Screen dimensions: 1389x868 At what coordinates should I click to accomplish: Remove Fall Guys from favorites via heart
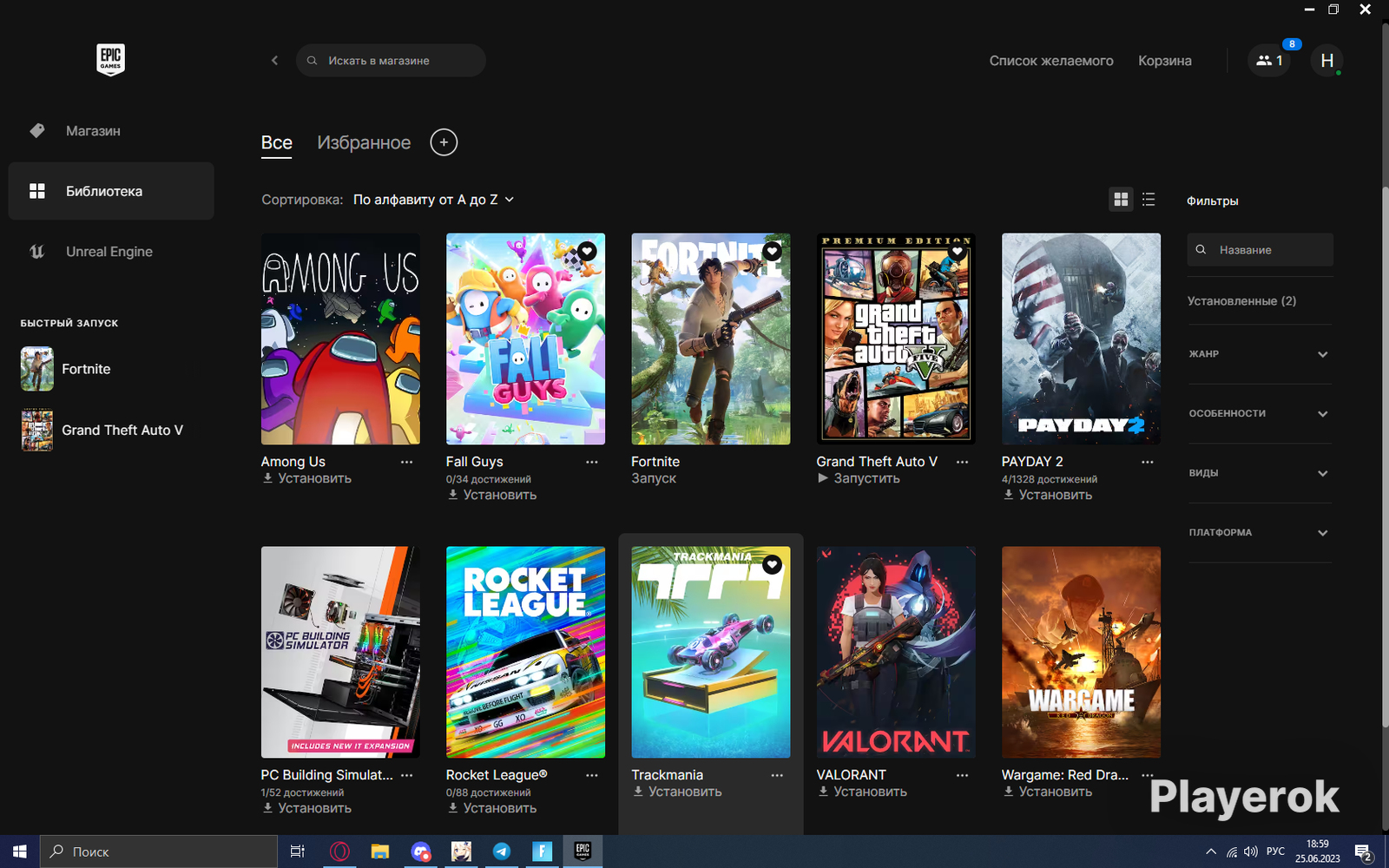tap(588, 252)
